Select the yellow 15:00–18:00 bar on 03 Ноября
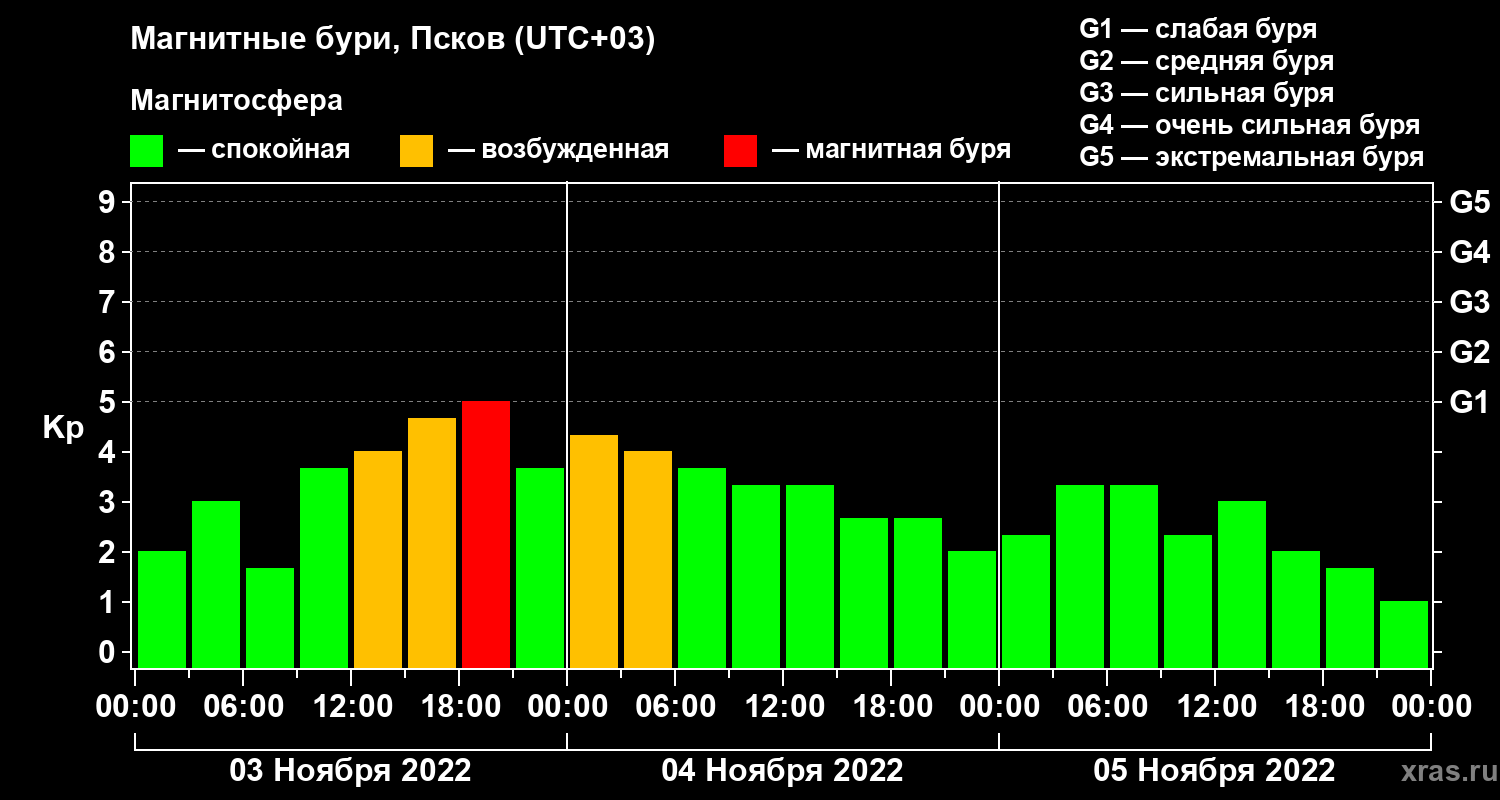This screenshot has width=1500, height=800. coord(432,543)
